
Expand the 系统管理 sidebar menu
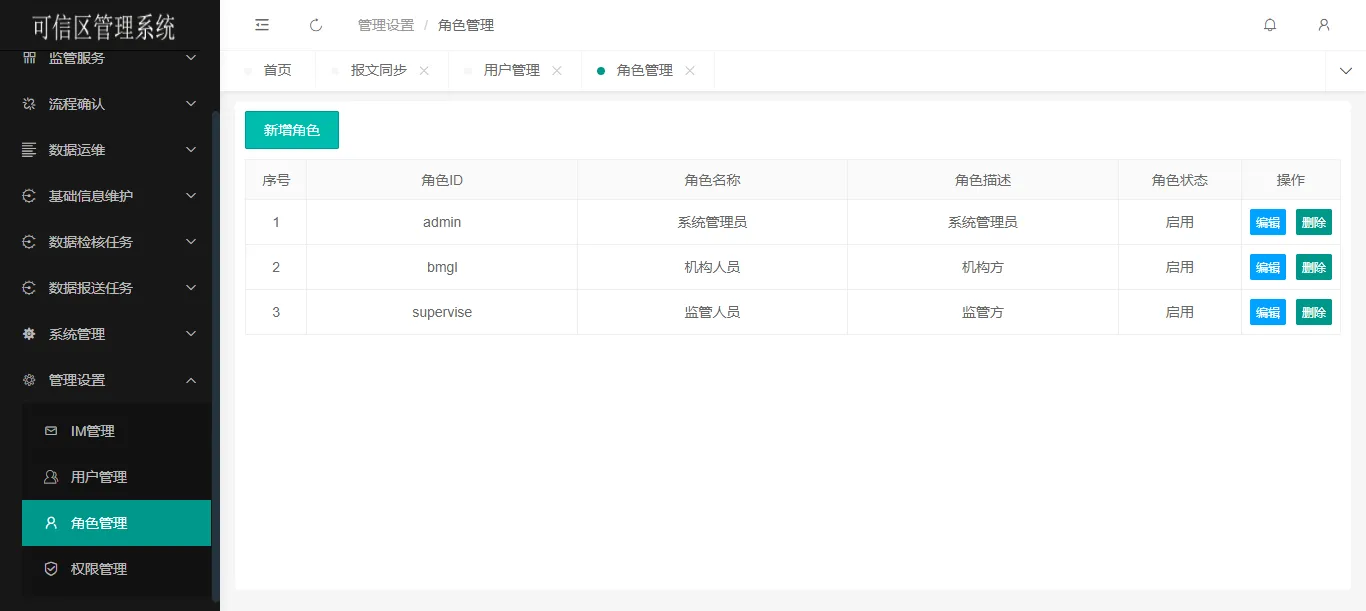pyautogui.click(x=110, y=334)
